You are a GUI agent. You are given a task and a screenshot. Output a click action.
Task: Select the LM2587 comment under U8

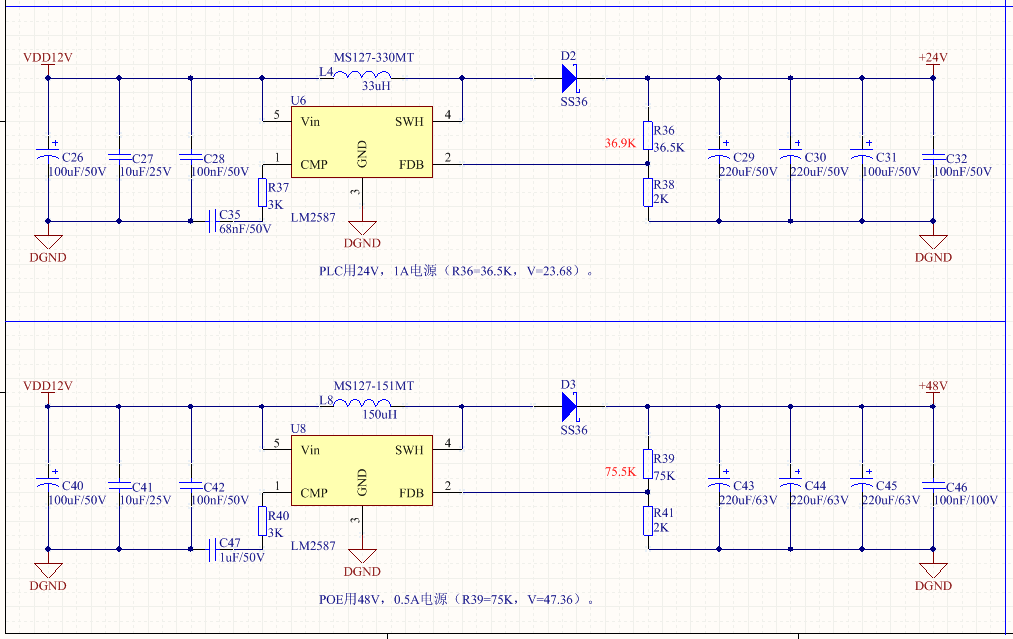(313, 546)
